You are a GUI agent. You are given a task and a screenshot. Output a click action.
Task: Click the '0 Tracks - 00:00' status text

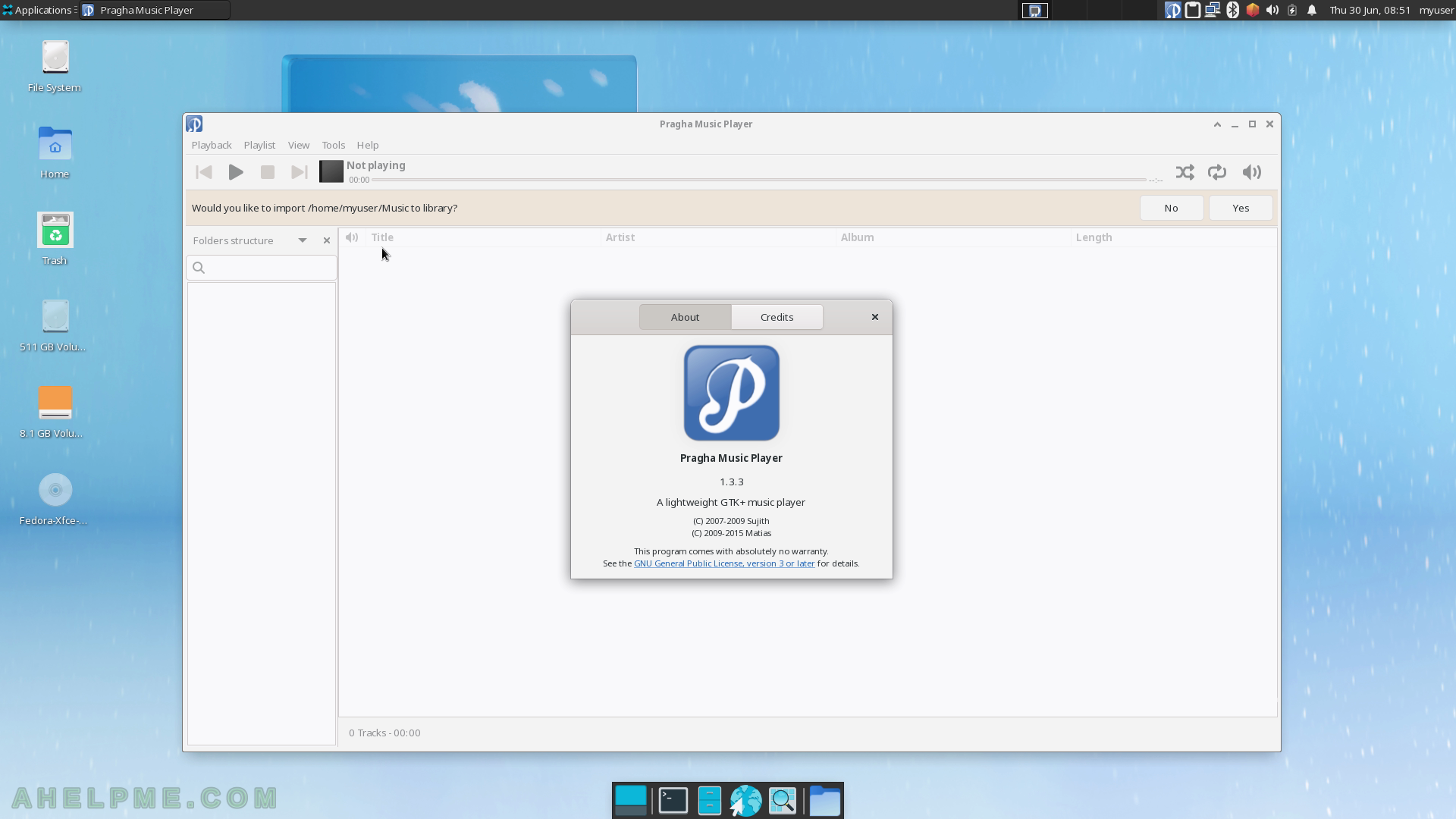[x=384, y=733]
